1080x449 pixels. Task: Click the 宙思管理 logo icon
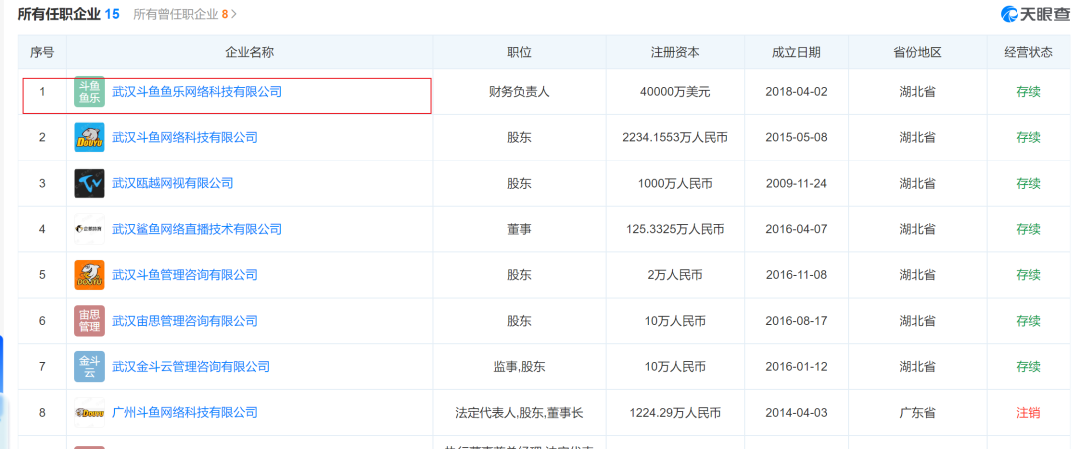pos(90,321)
